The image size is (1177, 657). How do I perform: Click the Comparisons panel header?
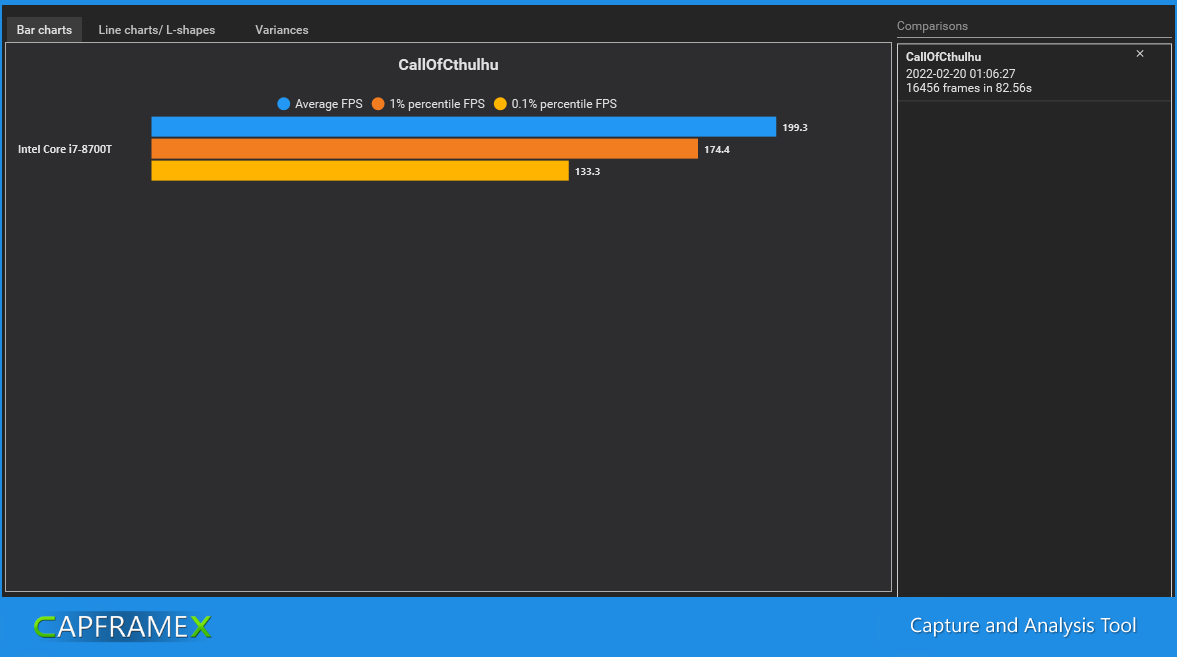(932, 26)
